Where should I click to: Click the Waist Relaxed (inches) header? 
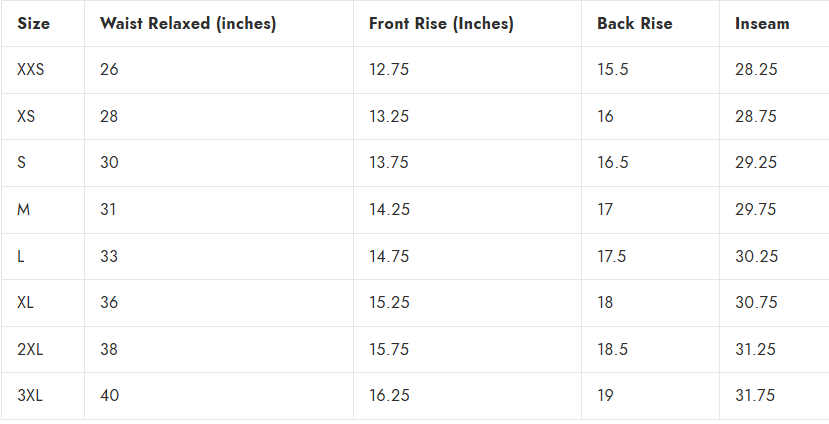pos(188,24)
